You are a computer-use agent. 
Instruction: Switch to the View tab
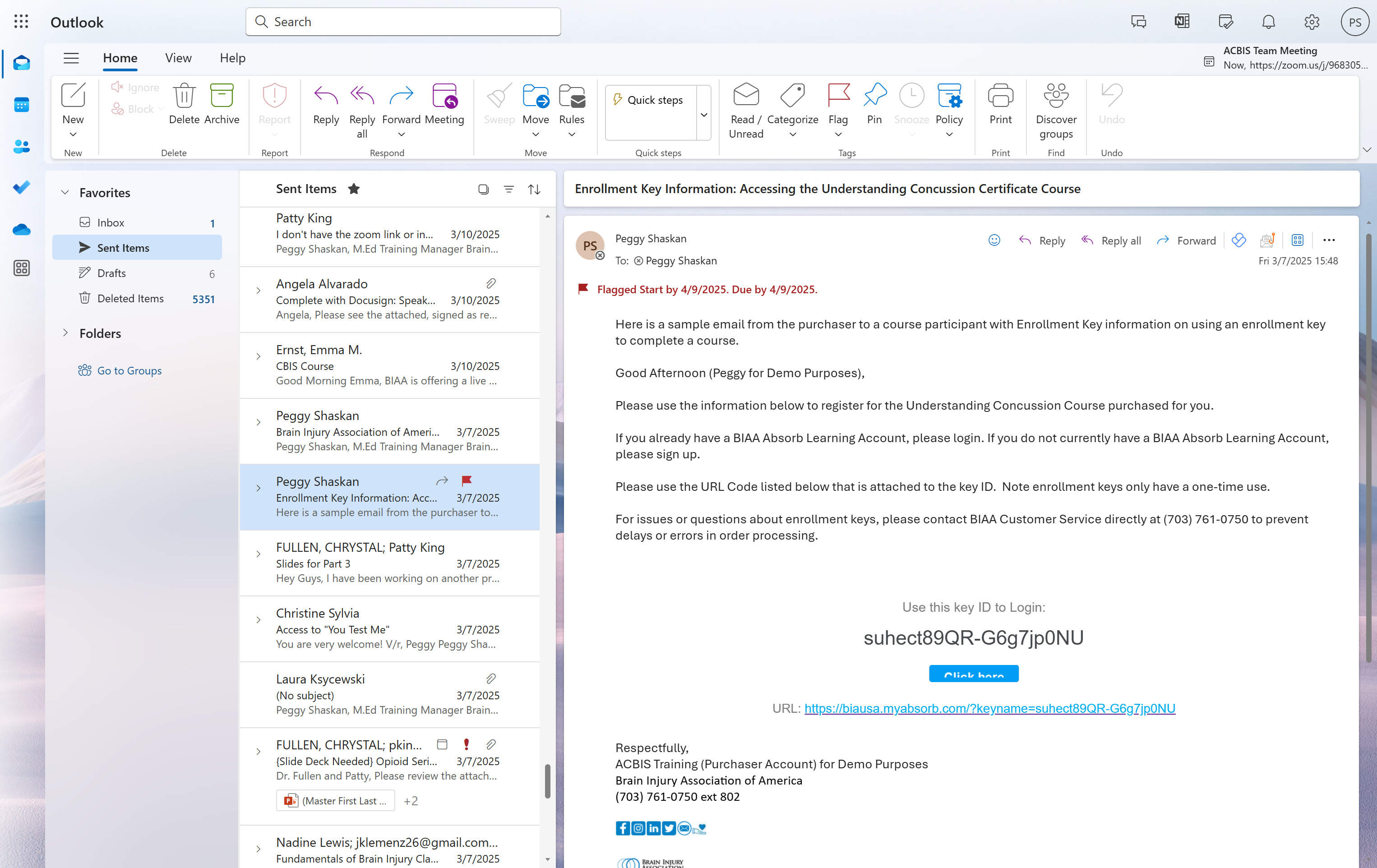point(178,58)
